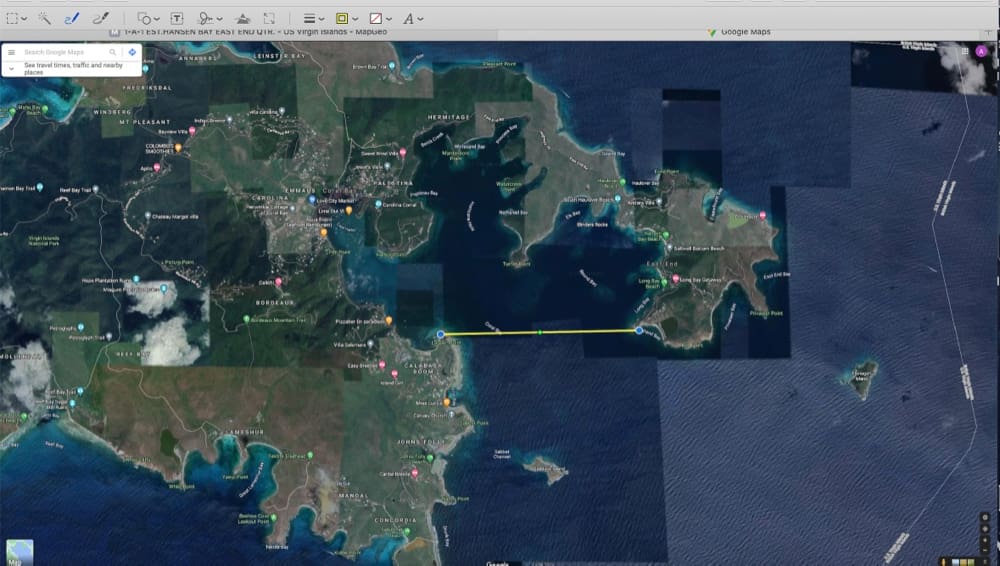Click the Reef Bay Trail pin
This screenshot has height=566, width=1000.
(96, 190)
